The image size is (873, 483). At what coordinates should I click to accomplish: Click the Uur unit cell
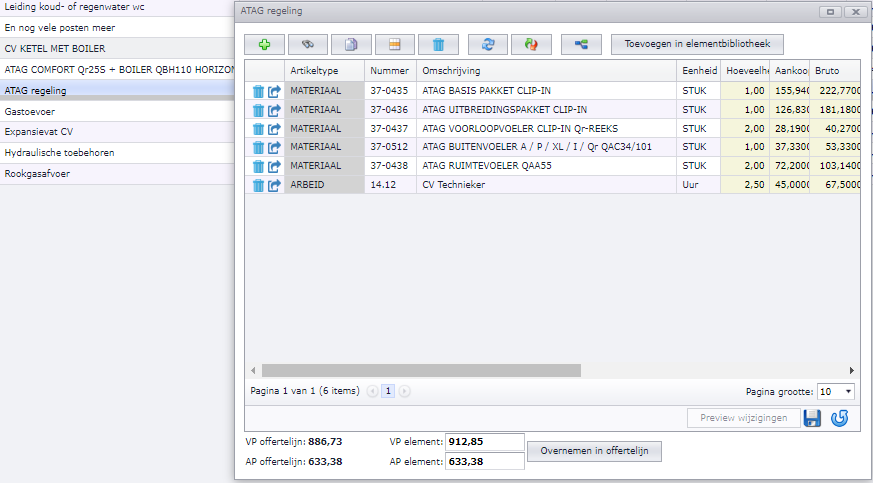click(x=699, y=185)
